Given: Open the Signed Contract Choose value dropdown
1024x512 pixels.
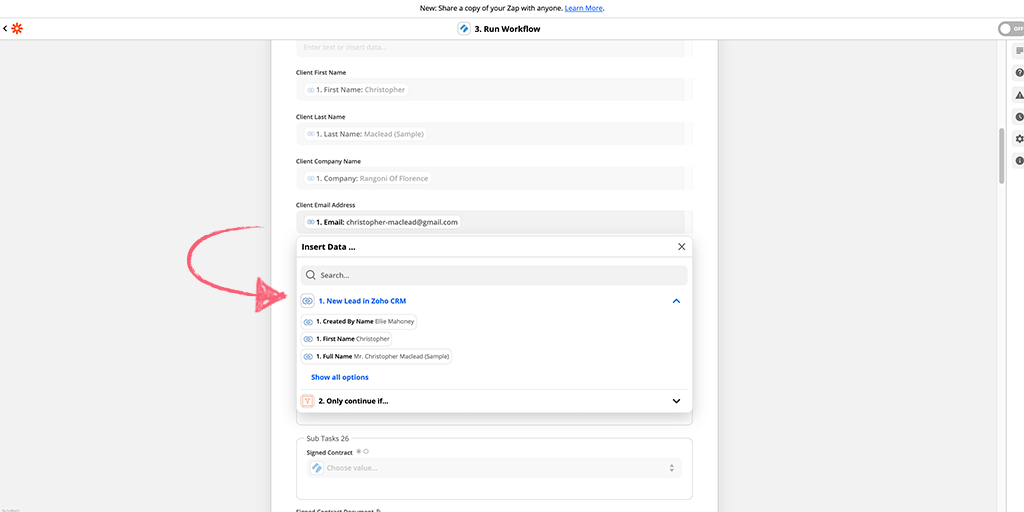Looking at the screenshot, I should pos(494,468).
